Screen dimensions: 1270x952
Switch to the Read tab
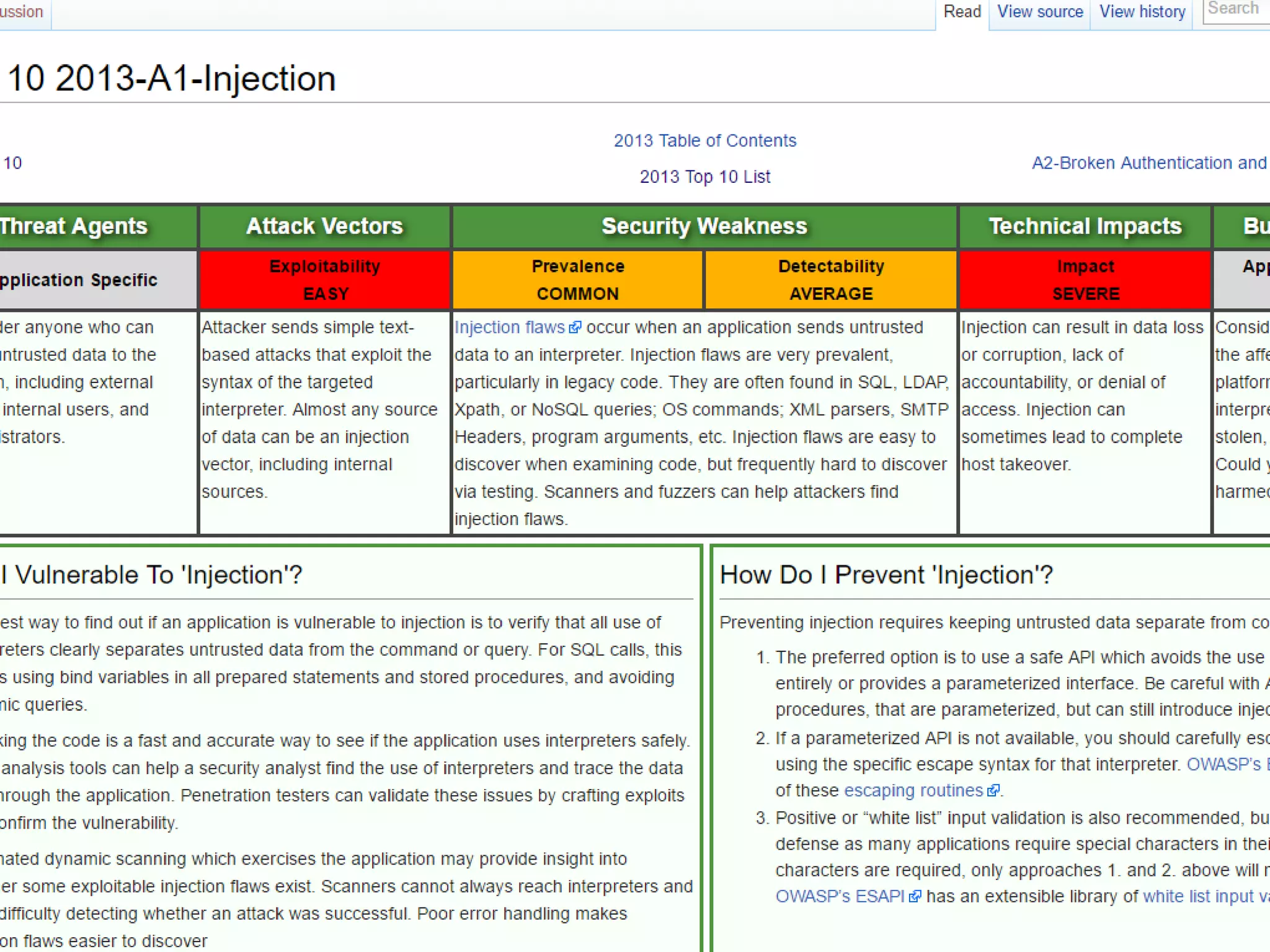[962, 12]
